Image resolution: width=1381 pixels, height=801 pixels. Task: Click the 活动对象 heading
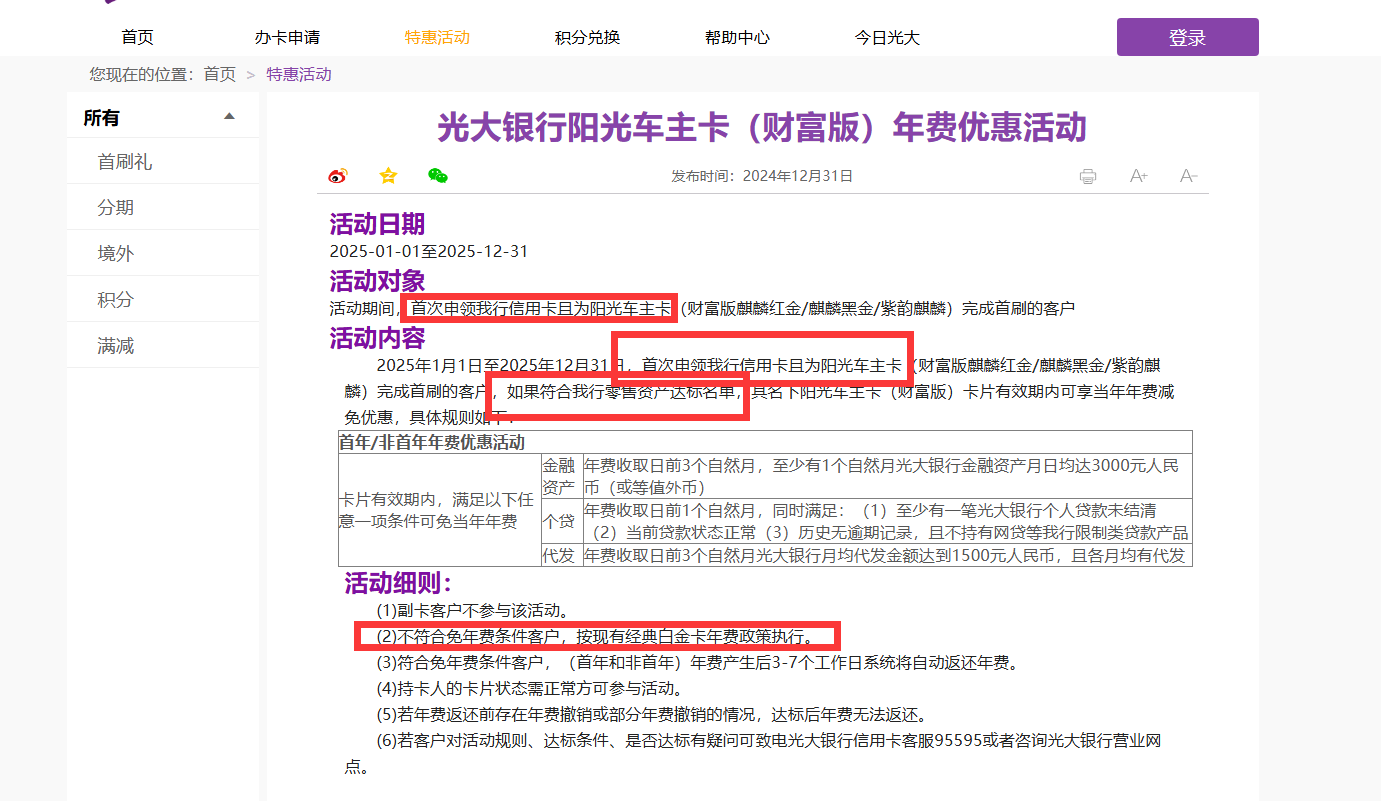click(377, 281)
